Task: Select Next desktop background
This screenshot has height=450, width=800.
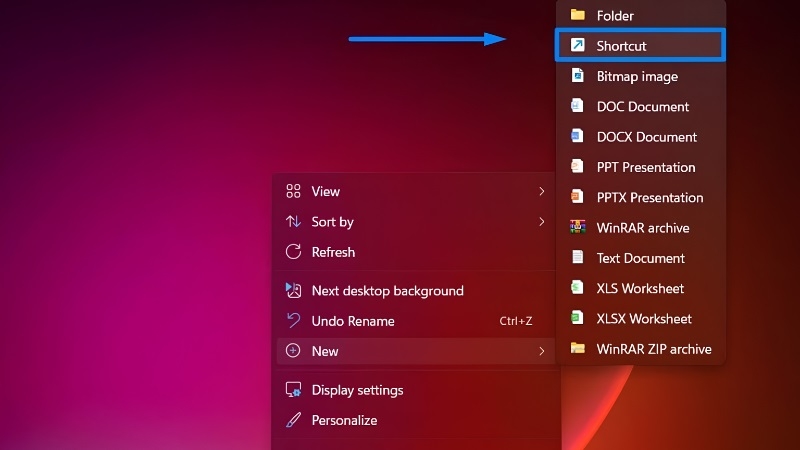Action: click(415, 290)
